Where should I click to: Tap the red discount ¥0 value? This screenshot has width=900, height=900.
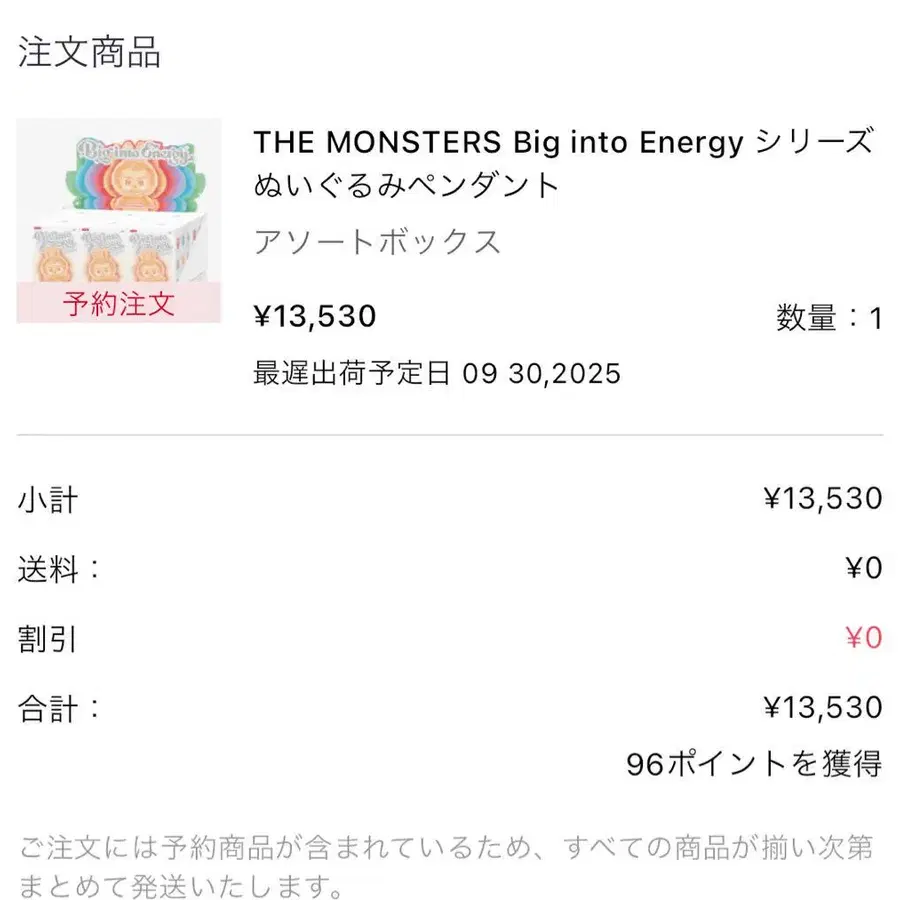click(x=864, y=638)
